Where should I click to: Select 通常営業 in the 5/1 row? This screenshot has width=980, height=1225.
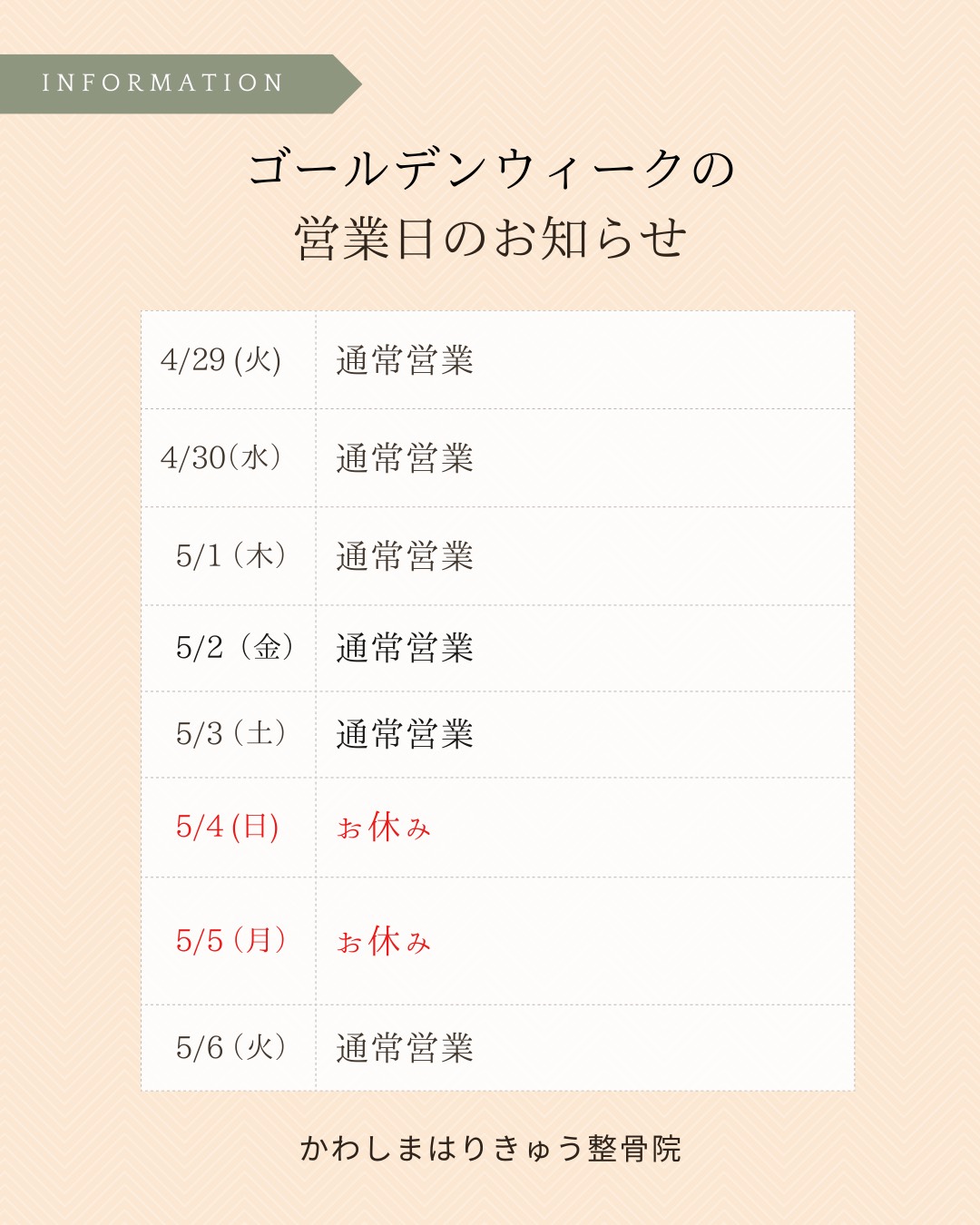pyautogui.click(x=405, y=556)
